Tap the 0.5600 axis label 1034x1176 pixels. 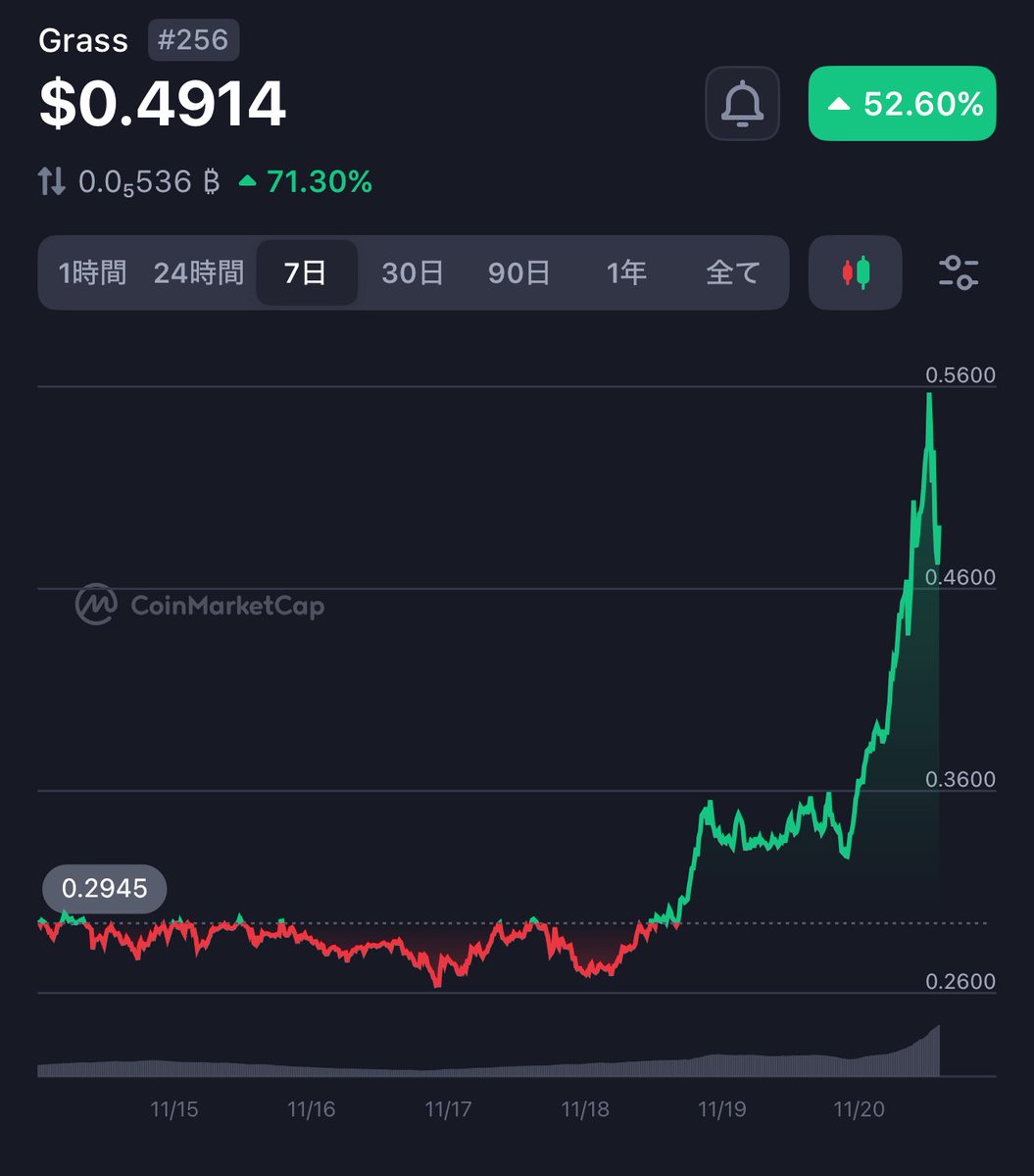click(x=961, y=375)
